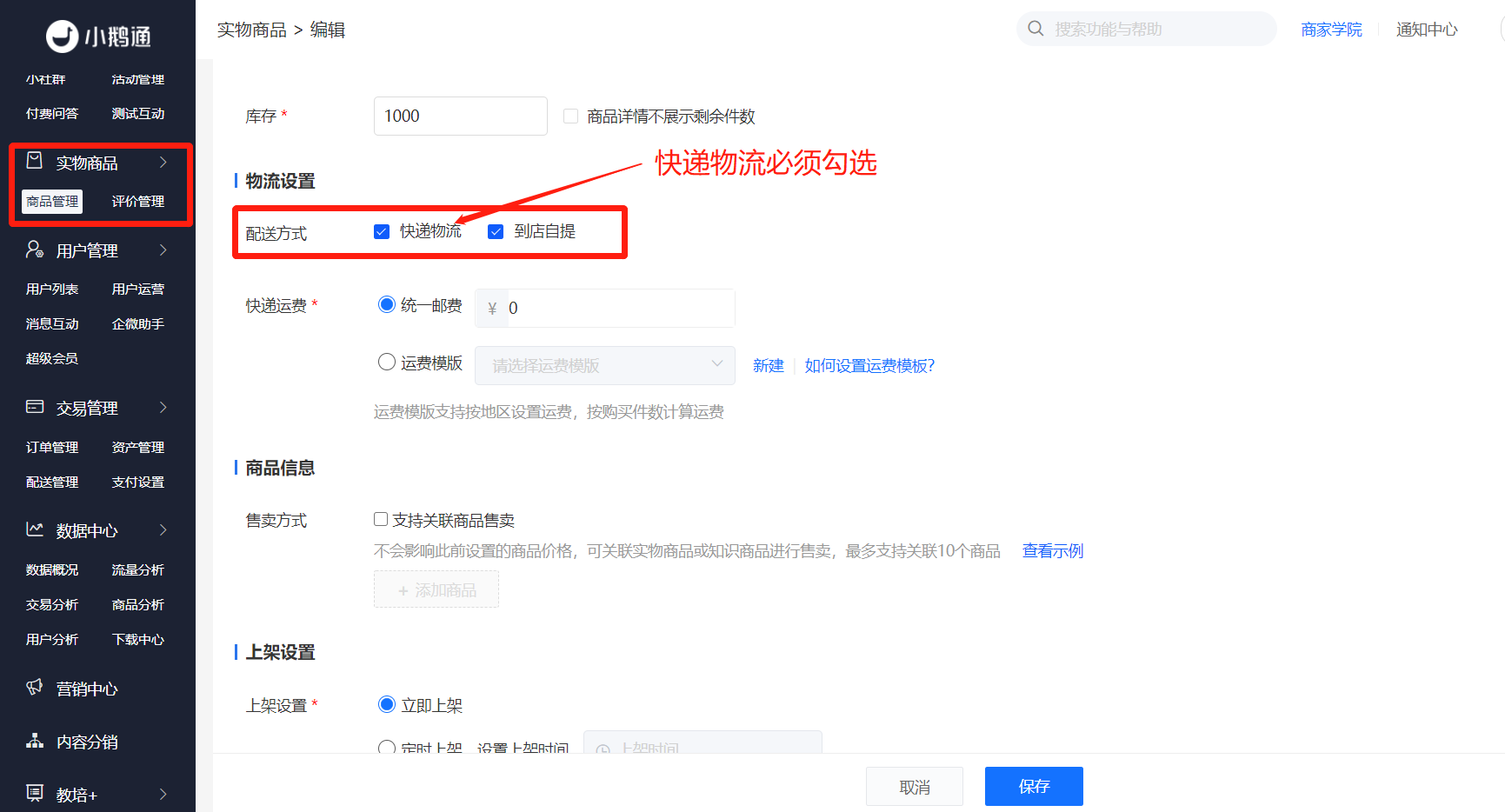This screenshot has height=812, width=1505.
Task: Open 测试互动 menu item
Action: pyautogui.click(x=138, y=114)
